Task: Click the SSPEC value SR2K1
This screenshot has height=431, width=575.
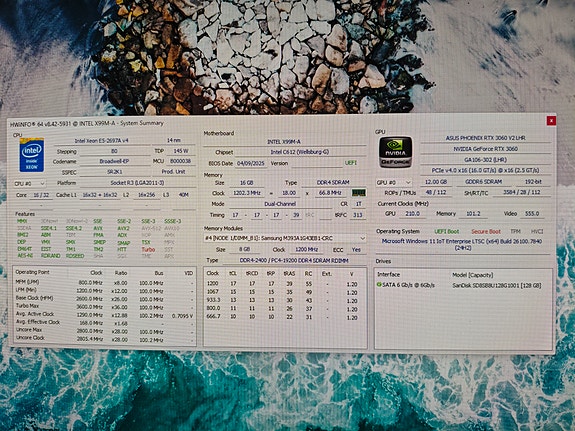Action: tap(114, 172)
